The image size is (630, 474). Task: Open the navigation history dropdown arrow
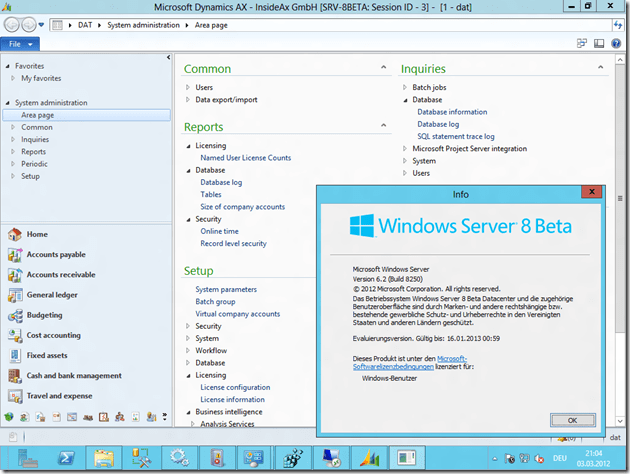click(x=41, y=25)
